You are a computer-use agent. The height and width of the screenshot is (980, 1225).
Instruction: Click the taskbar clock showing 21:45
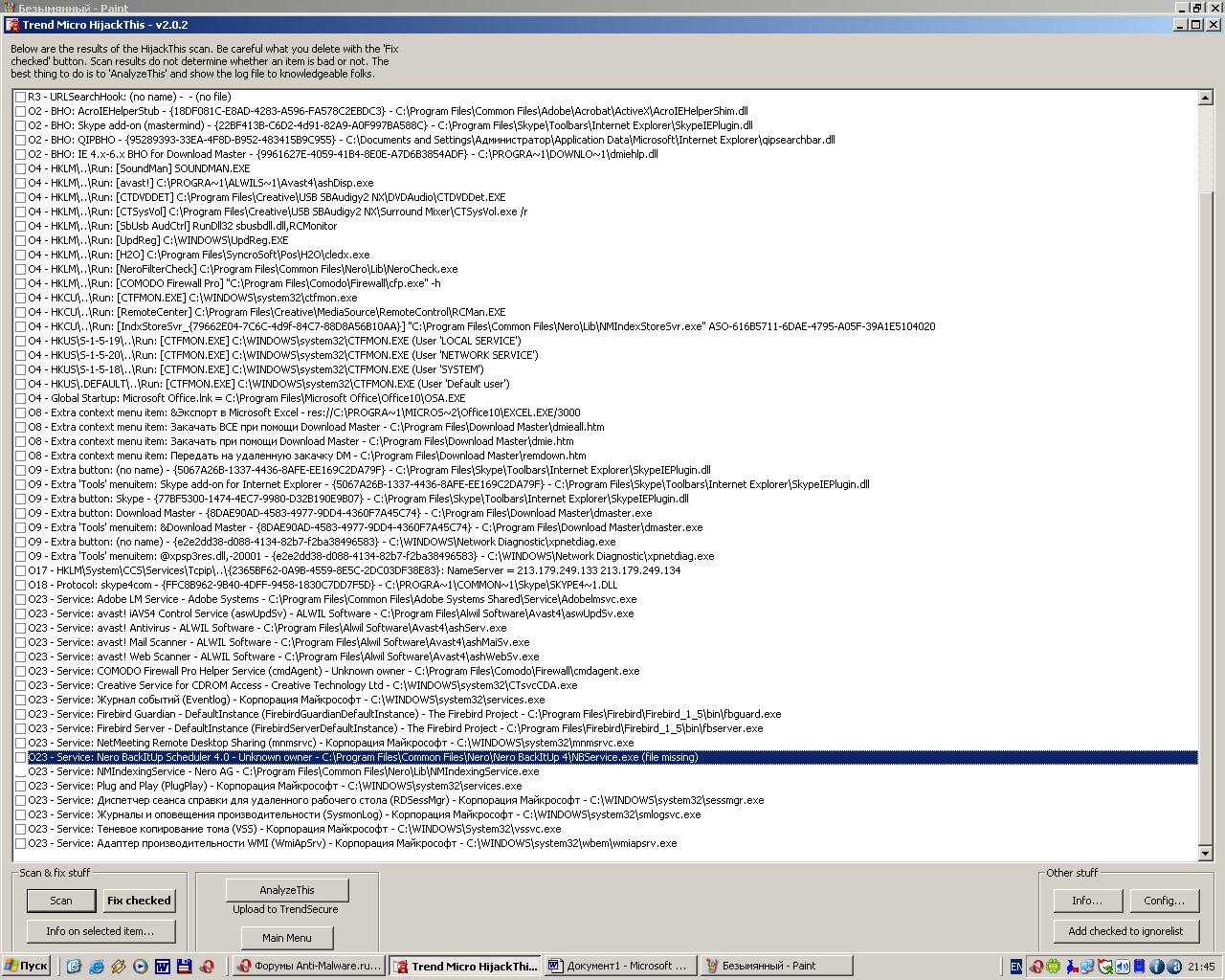[1201, 967]
